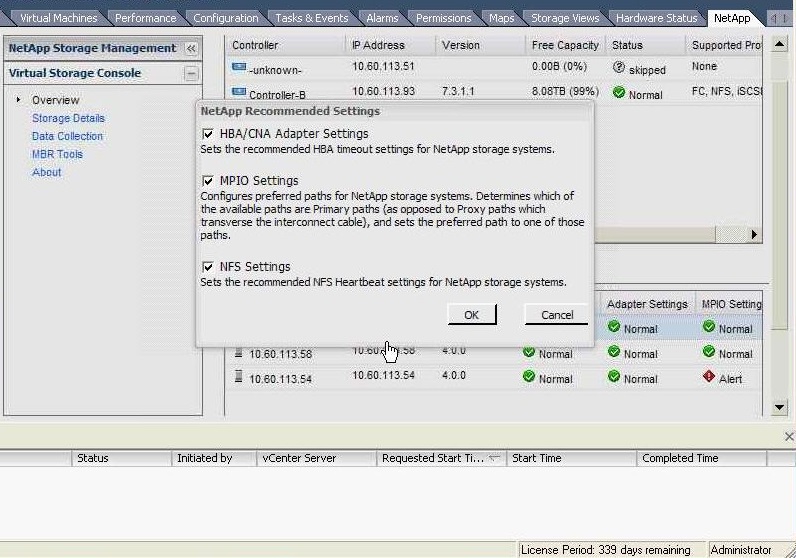The image size is (796, 558).
Task: Sort by Controller column header
Action: (286, 45)
